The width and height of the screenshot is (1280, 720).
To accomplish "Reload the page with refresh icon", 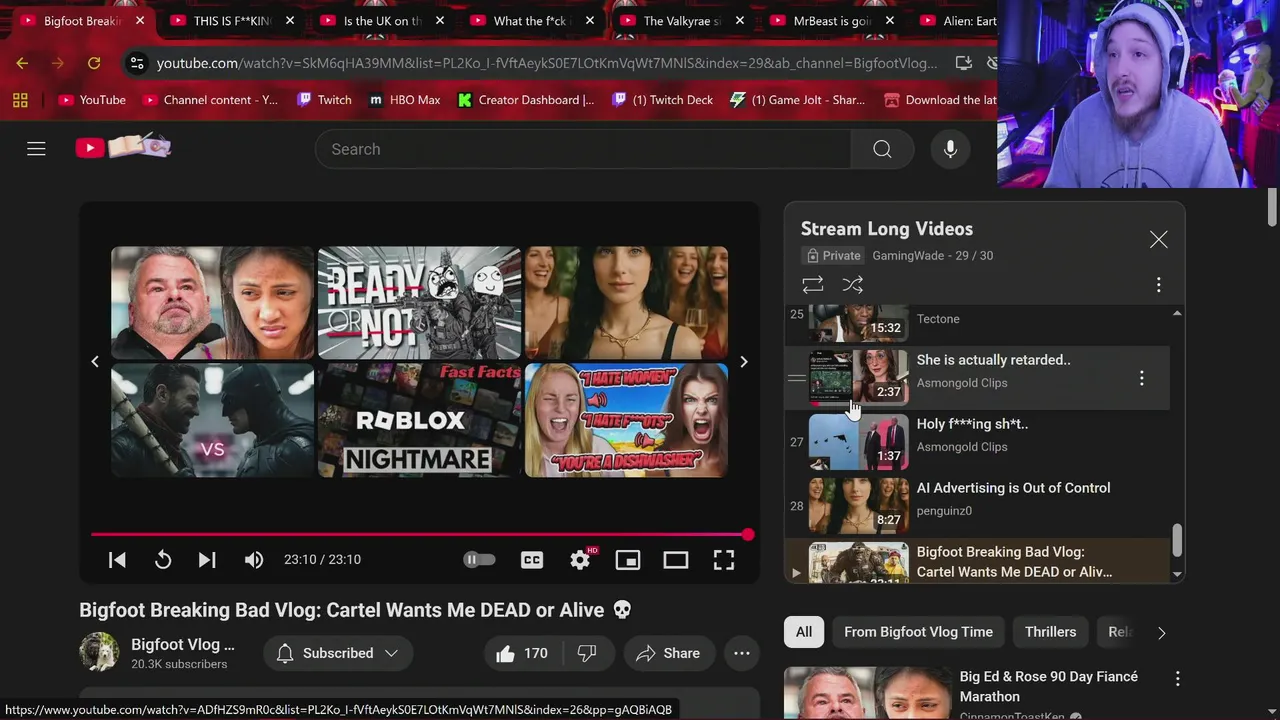I will pyautogui.click(x=94, y=63).
